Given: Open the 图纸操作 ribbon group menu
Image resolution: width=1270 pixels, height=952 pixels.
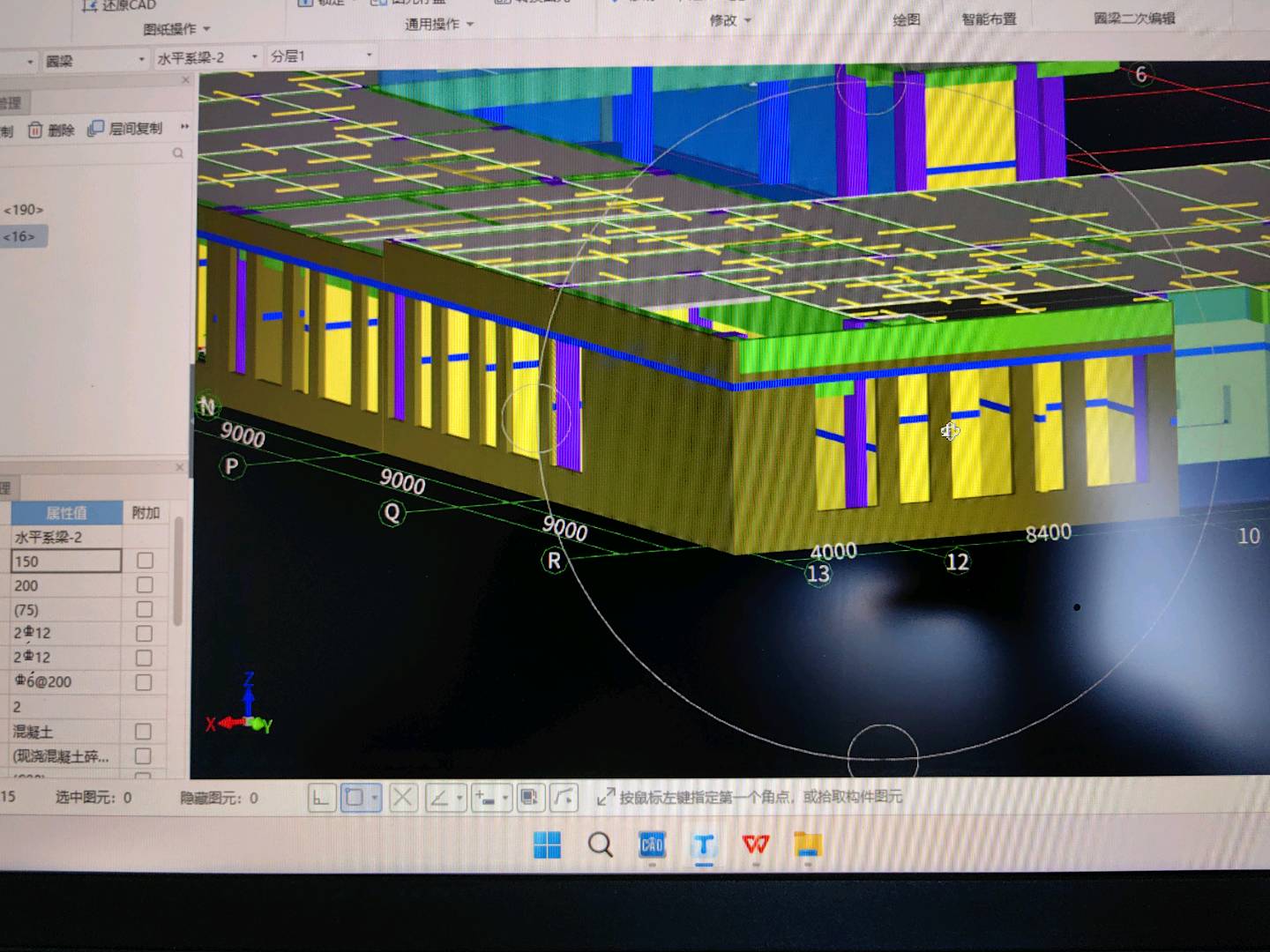Looking at the screenshot, I should [x=176, y=29].
